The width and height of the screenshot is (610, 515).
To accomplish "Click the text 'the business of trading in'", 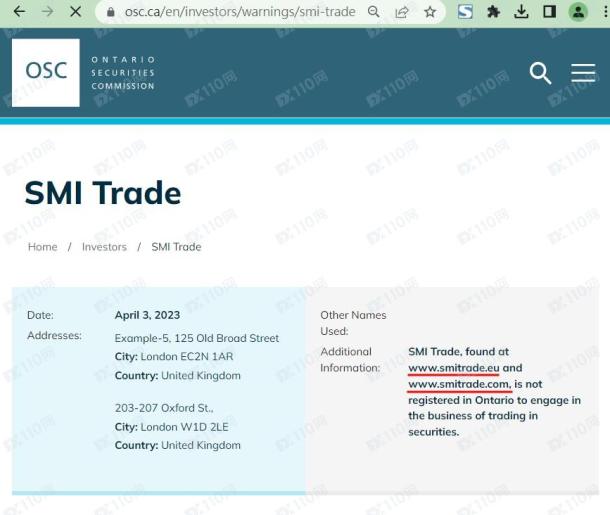I will (473, 416).
